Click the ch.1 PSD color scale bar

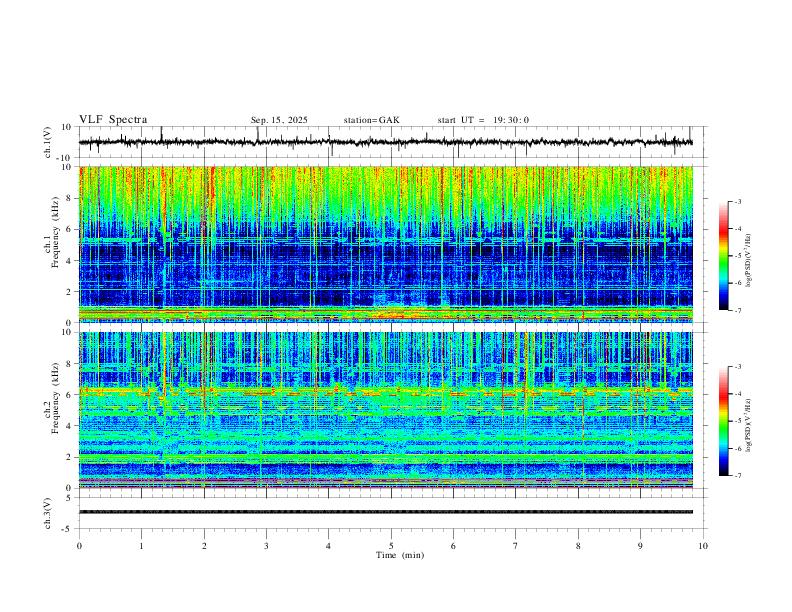(x=724, y=256)
